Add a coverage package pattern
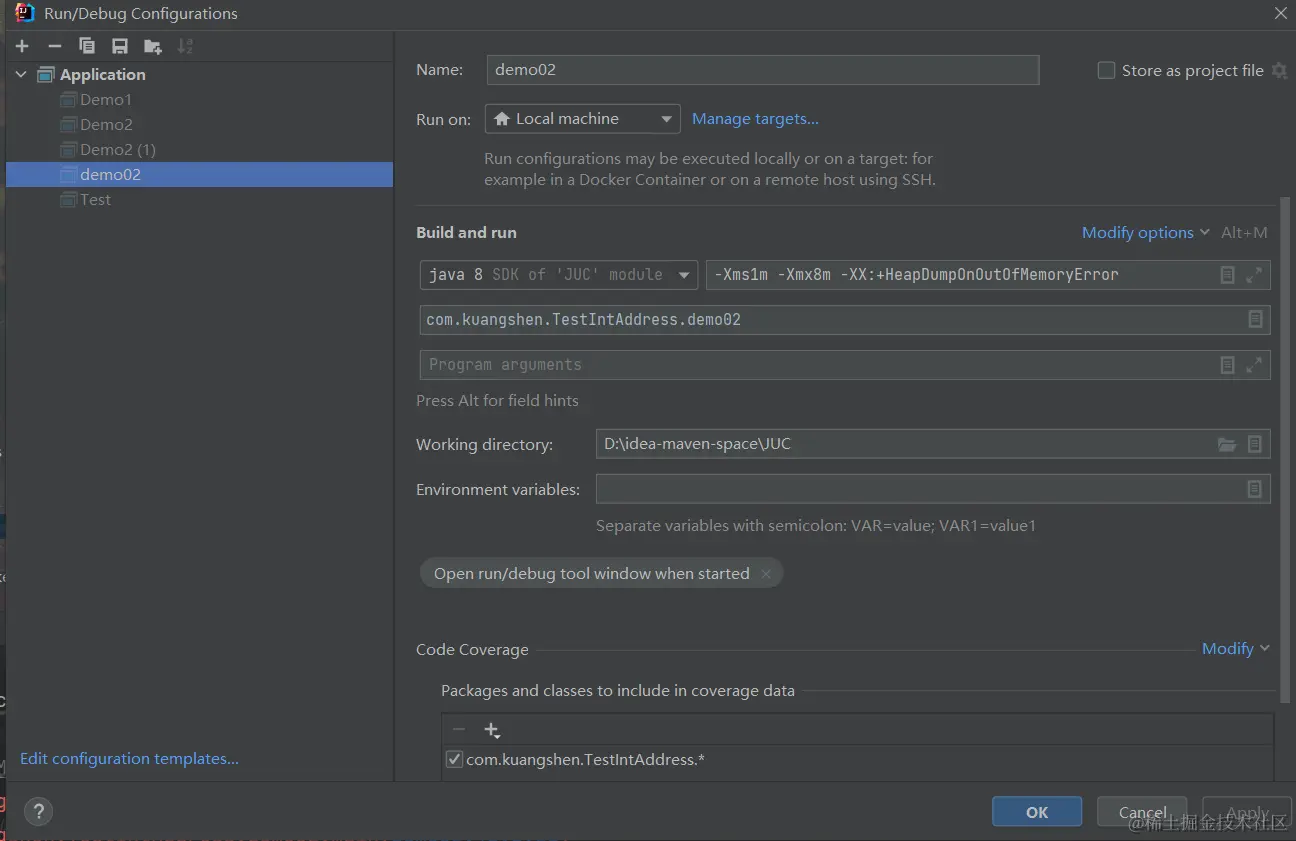 491,730
